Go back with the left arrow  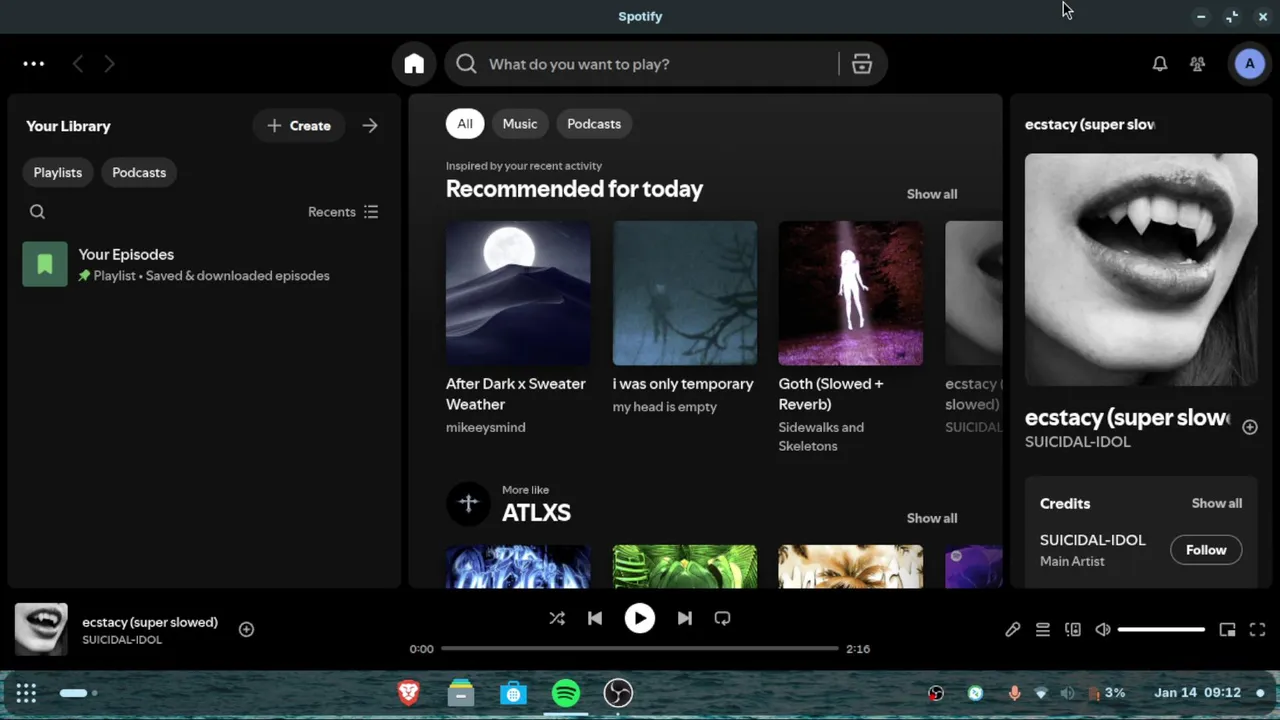tap(78, 64)
